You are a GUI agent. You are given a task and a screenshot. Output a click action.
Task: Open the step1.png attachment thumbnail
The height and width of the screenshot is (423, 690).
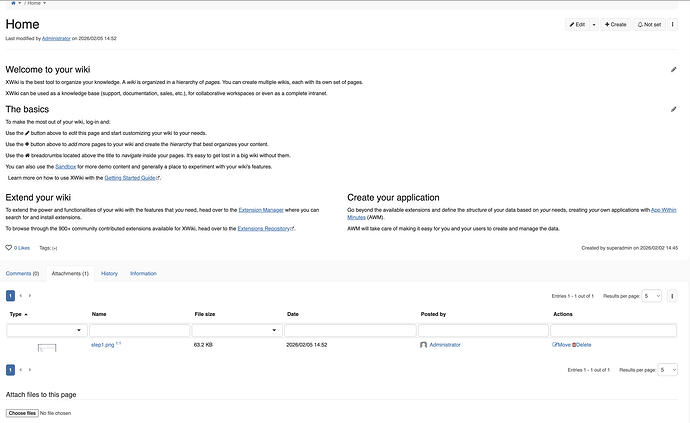coord(47,347)
